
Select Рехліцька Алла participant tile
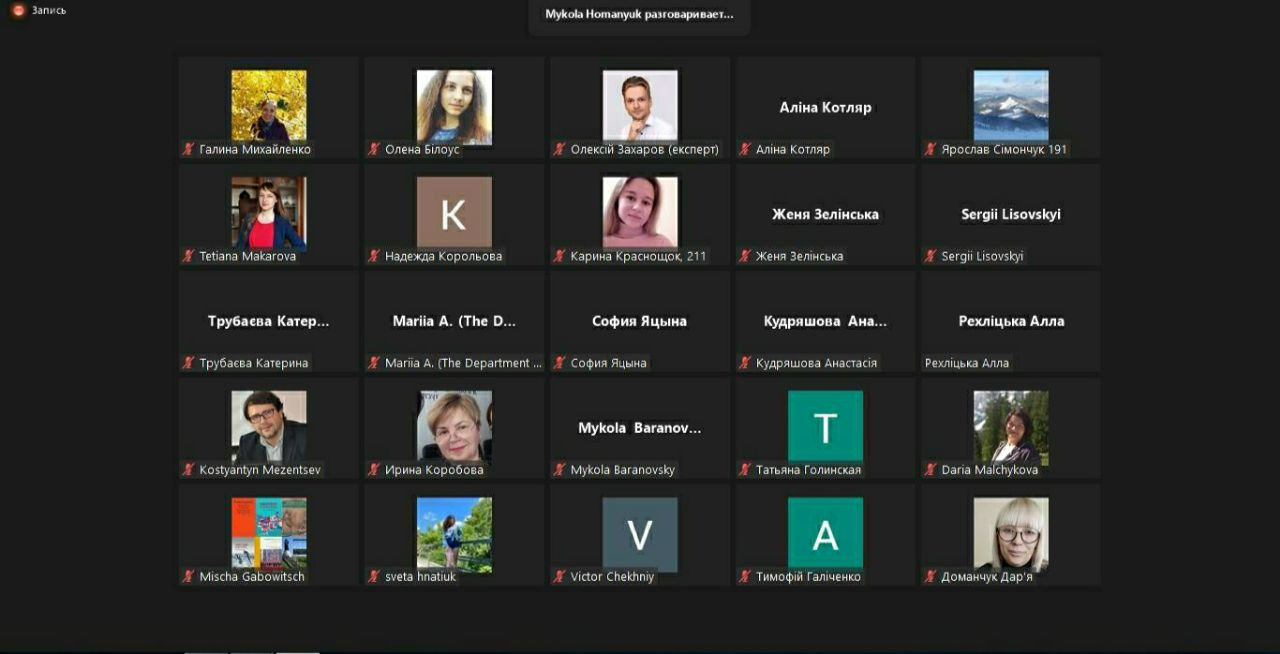pos(1011,322)
